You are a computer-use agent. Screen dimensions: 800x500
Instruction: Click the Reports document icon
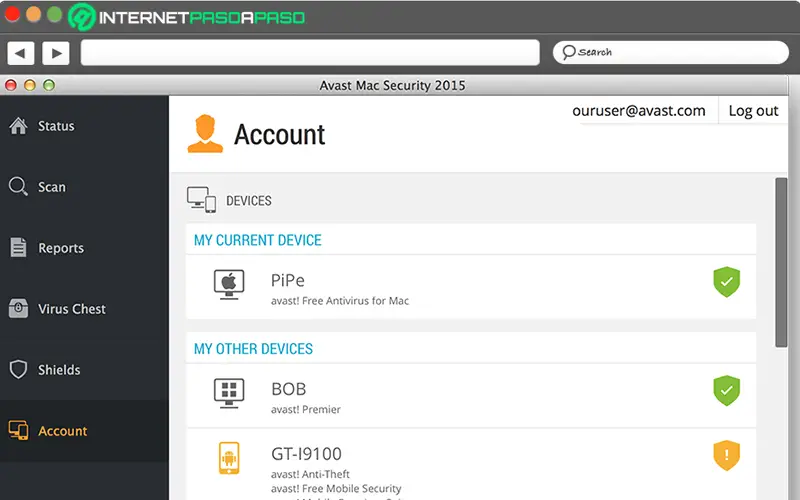point(18,248)
